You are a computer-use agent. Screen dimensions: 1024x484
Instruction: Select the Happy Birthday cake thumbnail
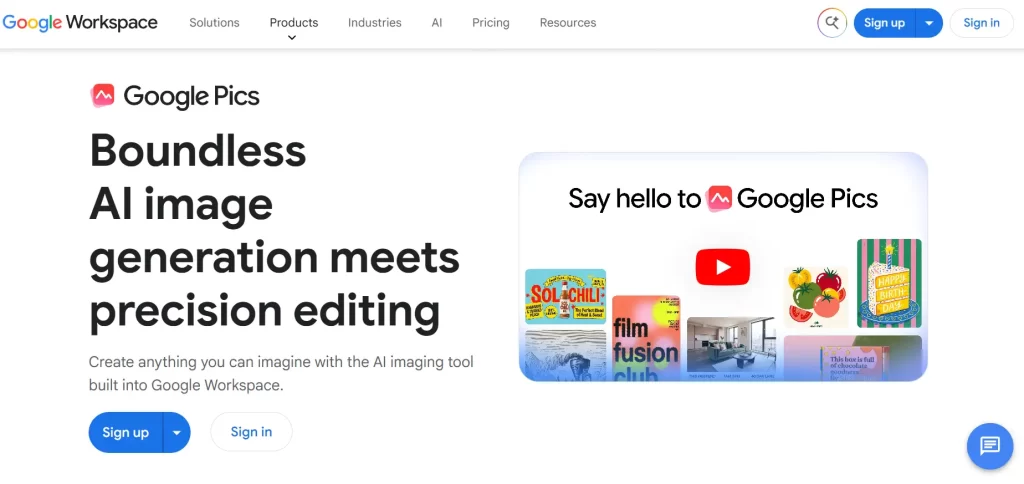[889, 283]
